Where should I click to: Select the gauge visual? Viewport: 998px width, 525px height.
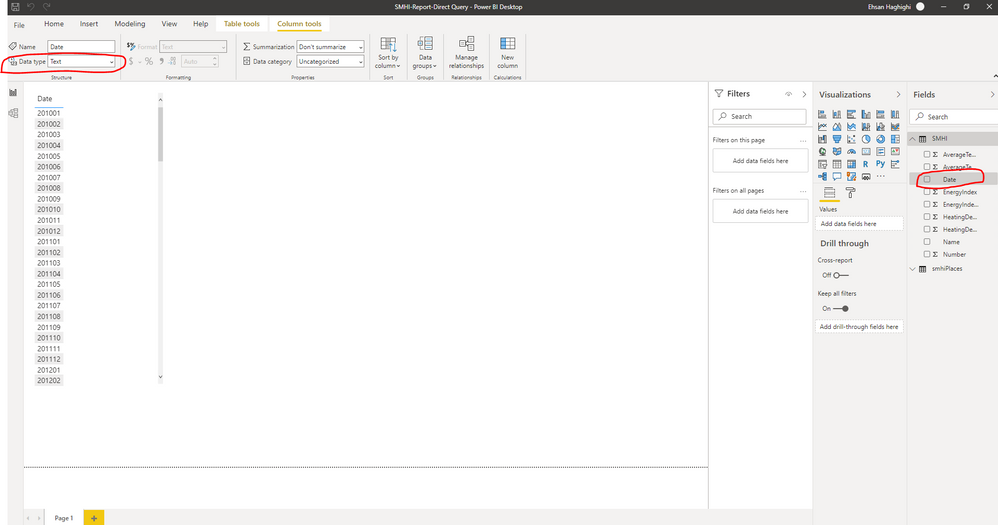pyautogui.click(x=852, y=151)
